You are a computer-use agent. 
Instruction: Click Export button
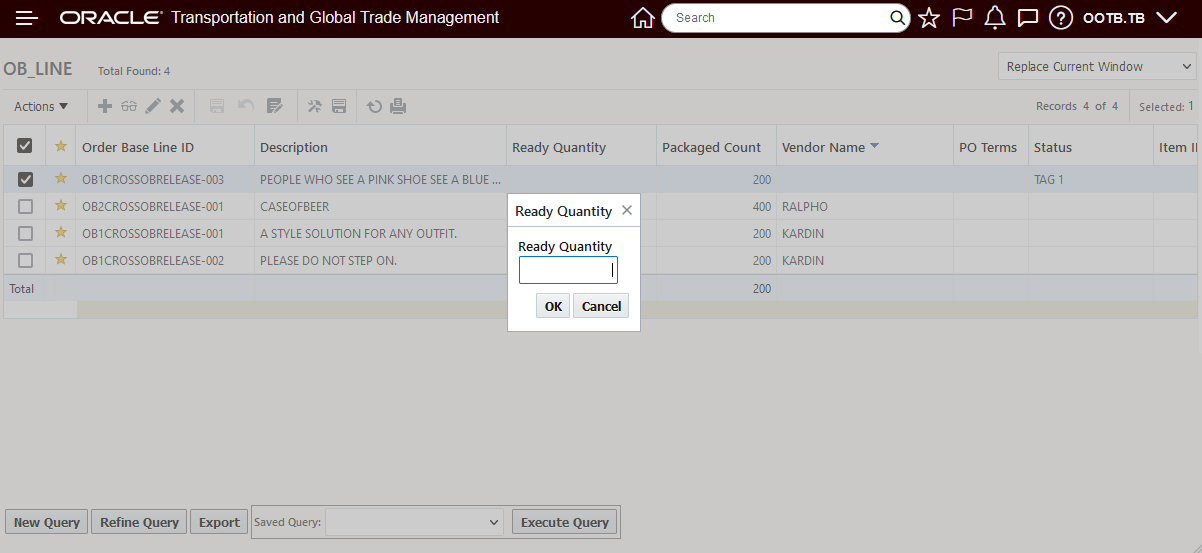pyautogui.click(x=219, y=522)
